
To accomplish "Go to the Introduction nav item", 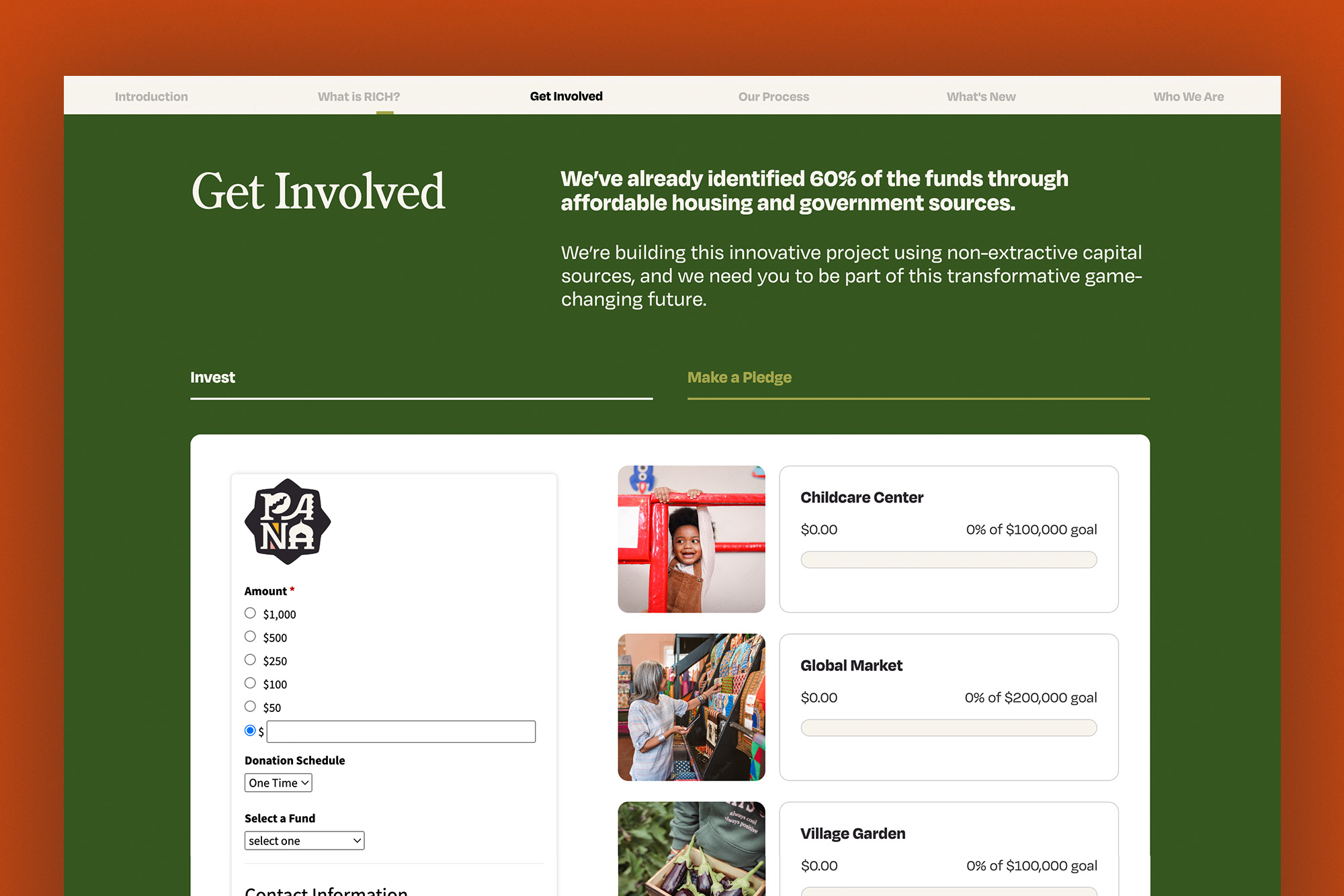I will (x=151, y=97).
